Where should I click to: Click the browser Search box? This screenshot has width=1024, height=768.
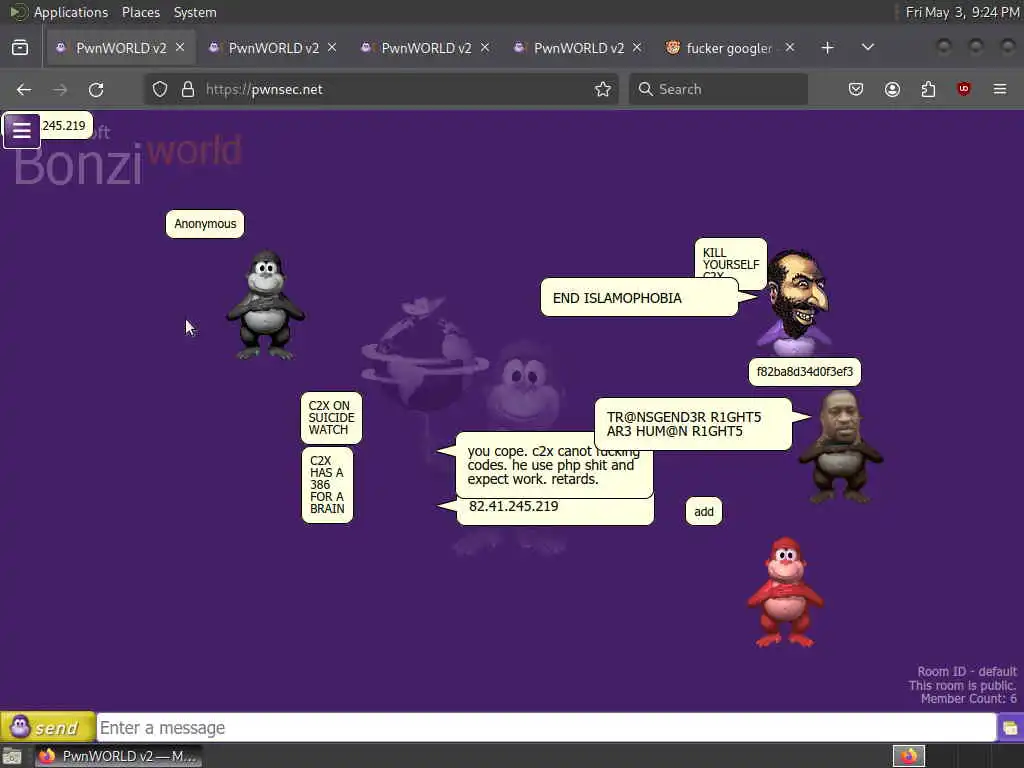718,89
